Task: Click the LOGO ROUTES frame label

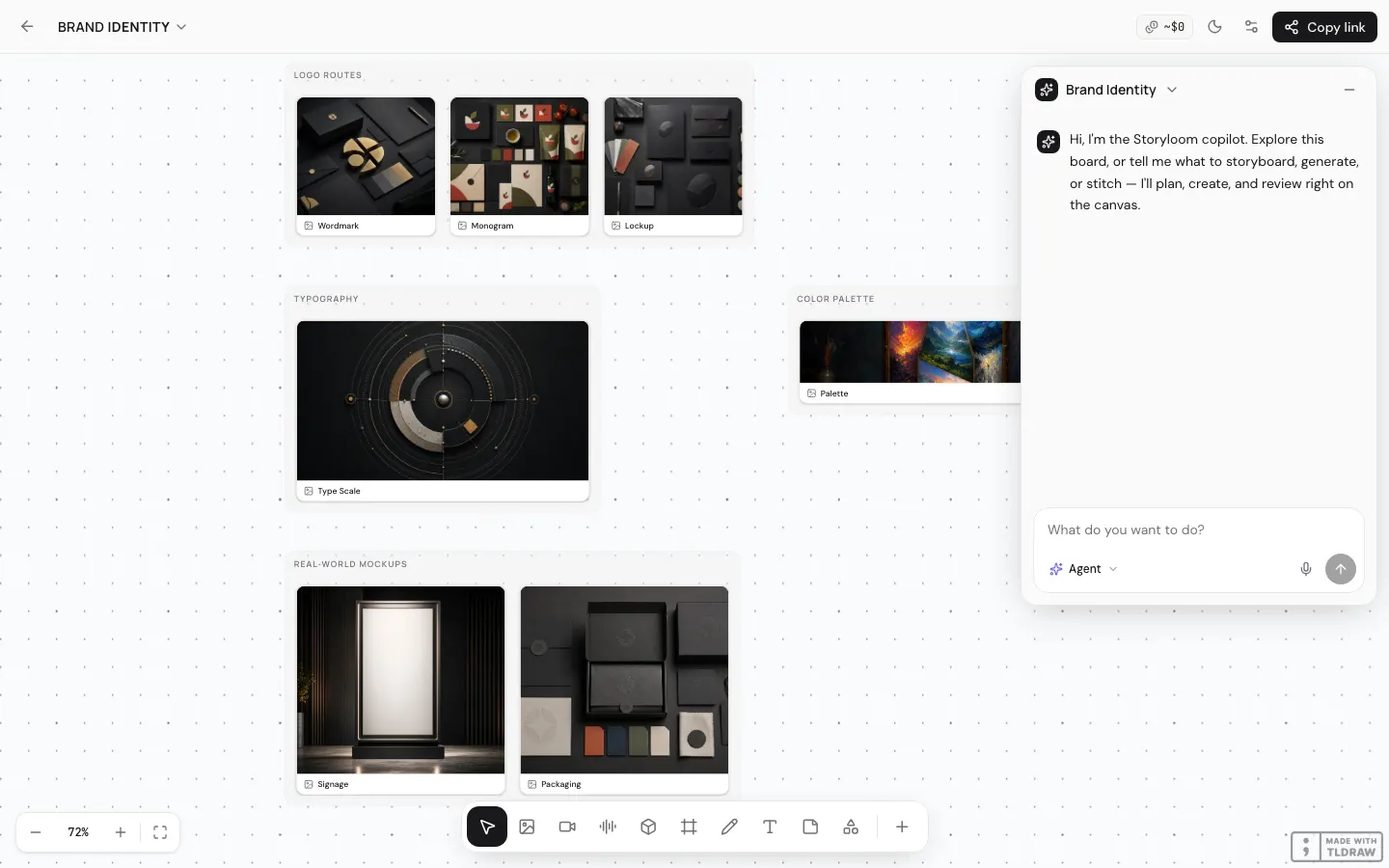Action: coord(328,75)
